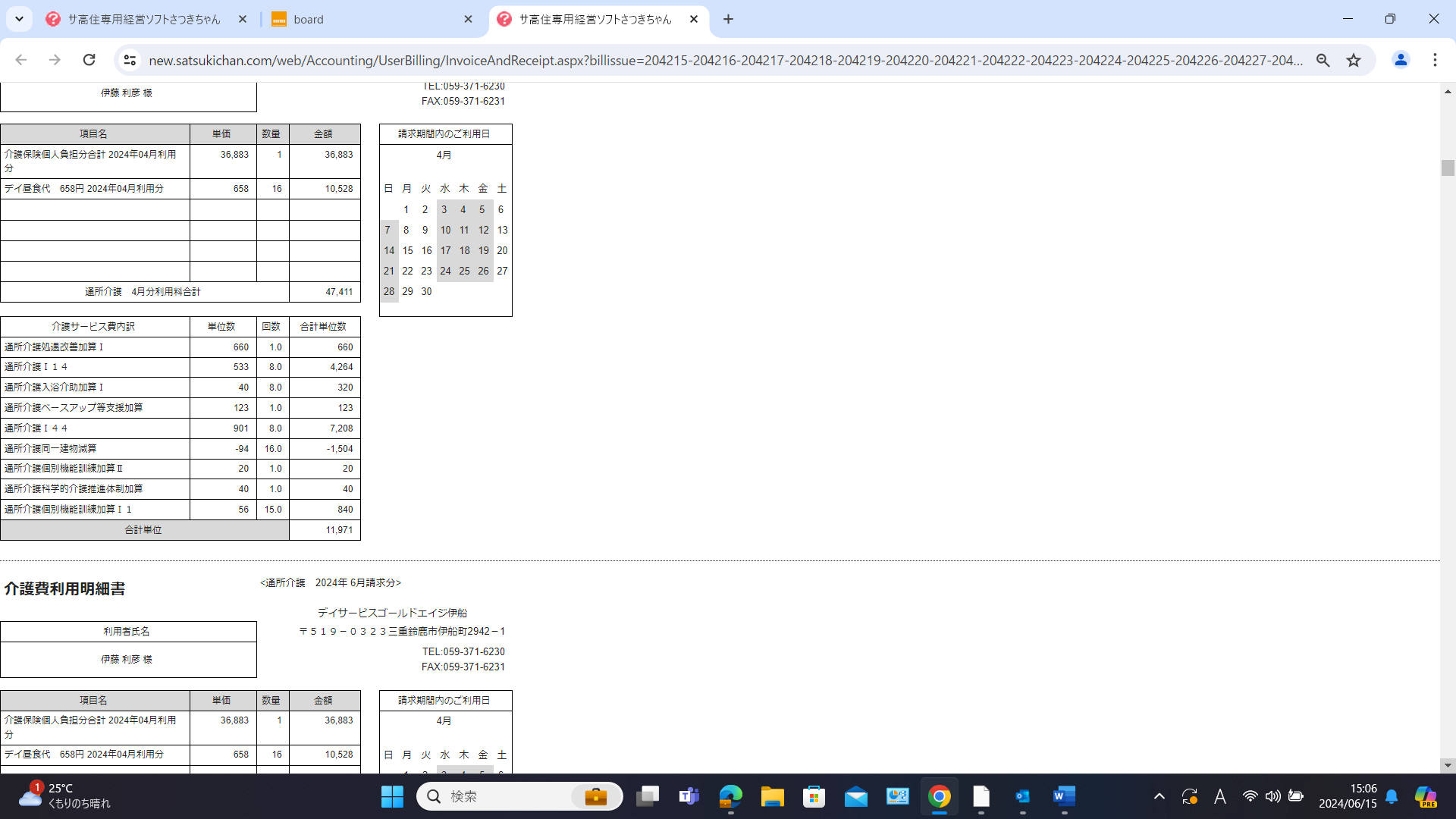Open Windows Start menu
Screen dimensions: 1456x819
pyautogui.click(x=392, y=796)
